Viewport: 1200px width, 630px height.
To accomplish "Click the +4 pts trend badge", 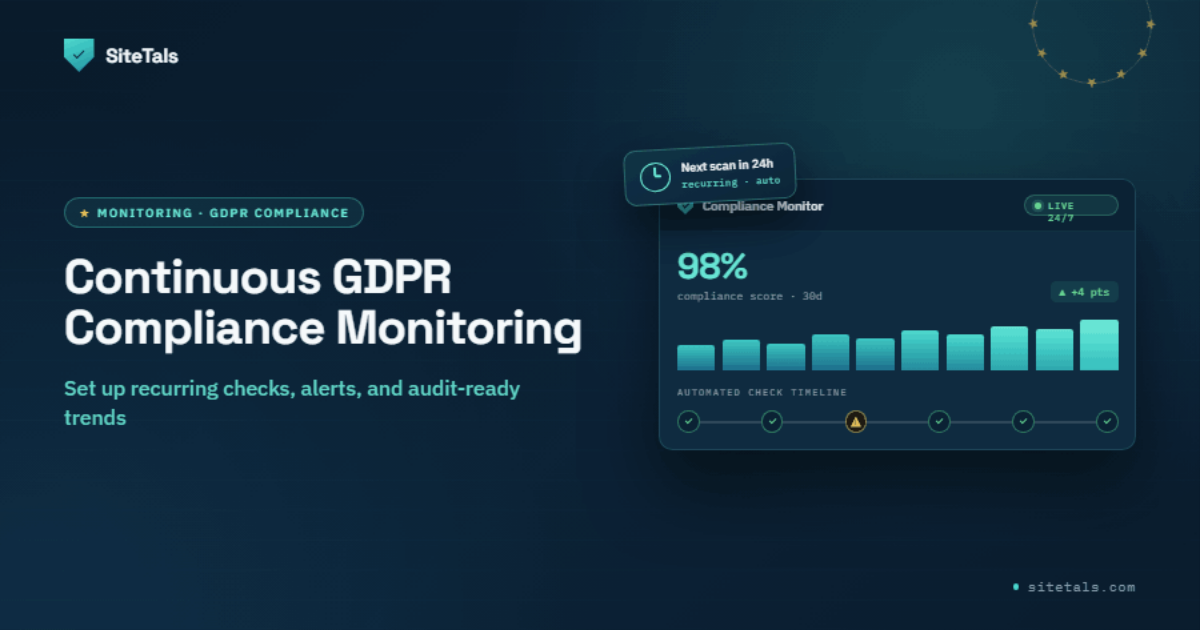I will coord(1084,292).
